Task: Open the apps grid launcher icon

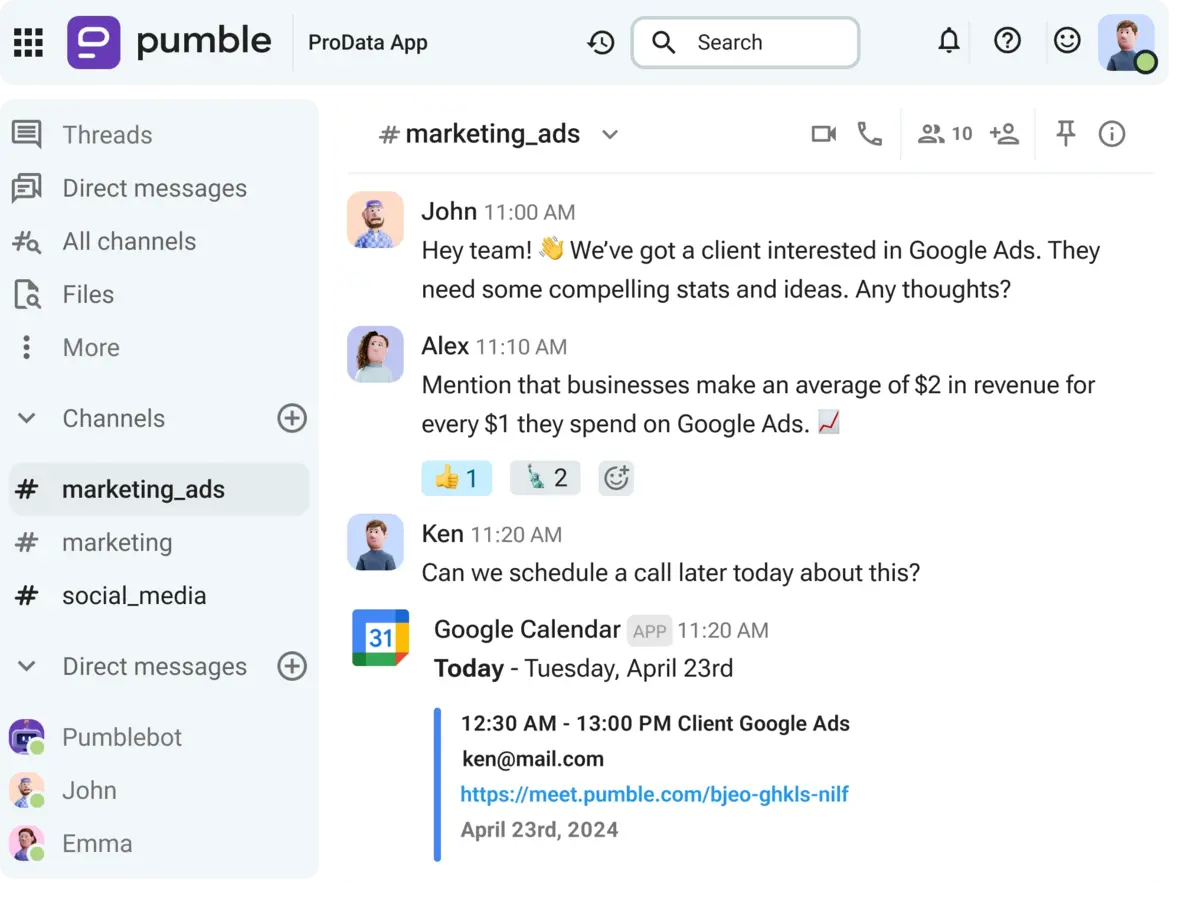Action: pos(28,42)
